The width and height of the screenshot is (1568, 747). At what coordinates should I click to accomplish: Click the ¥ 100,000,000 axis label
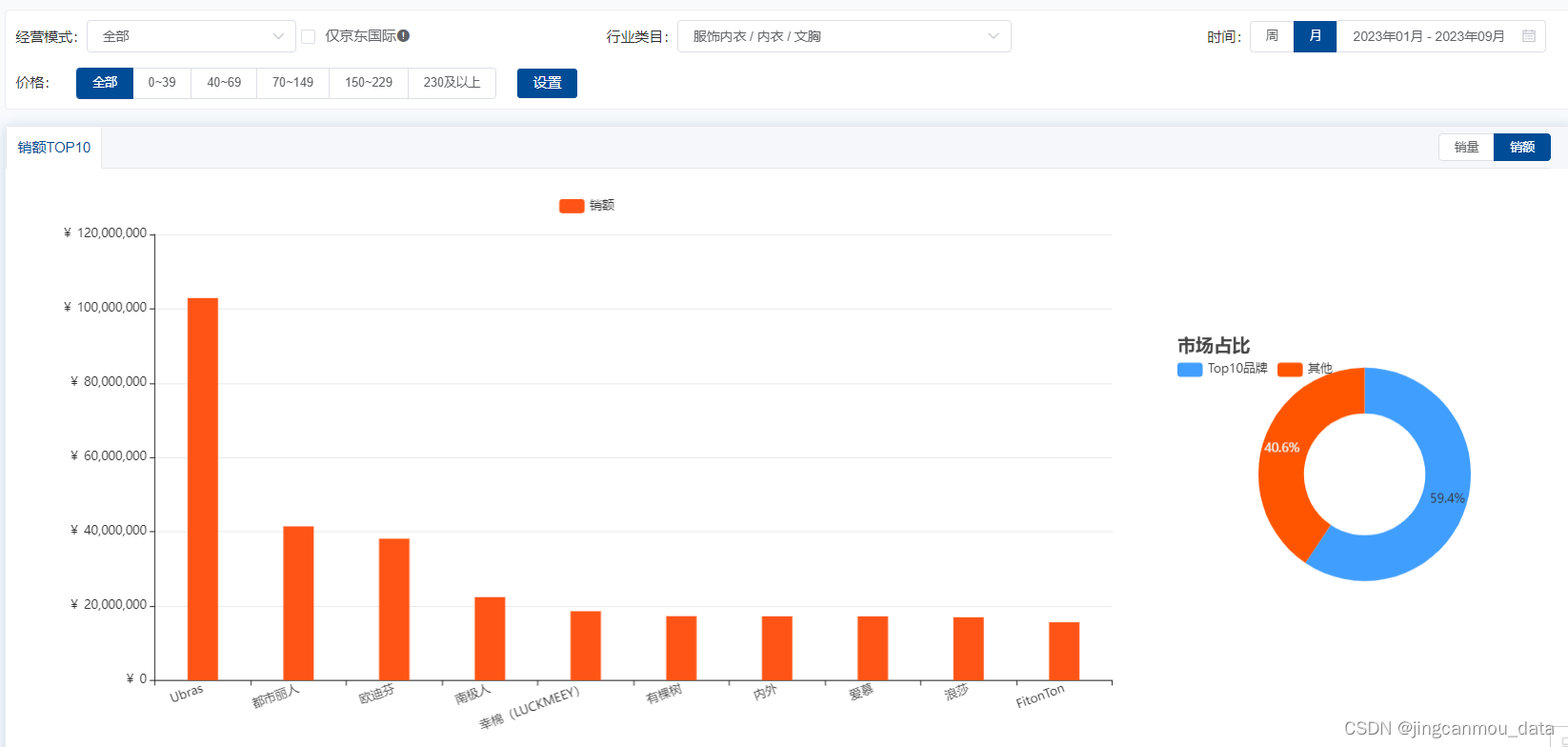[106, 308]
